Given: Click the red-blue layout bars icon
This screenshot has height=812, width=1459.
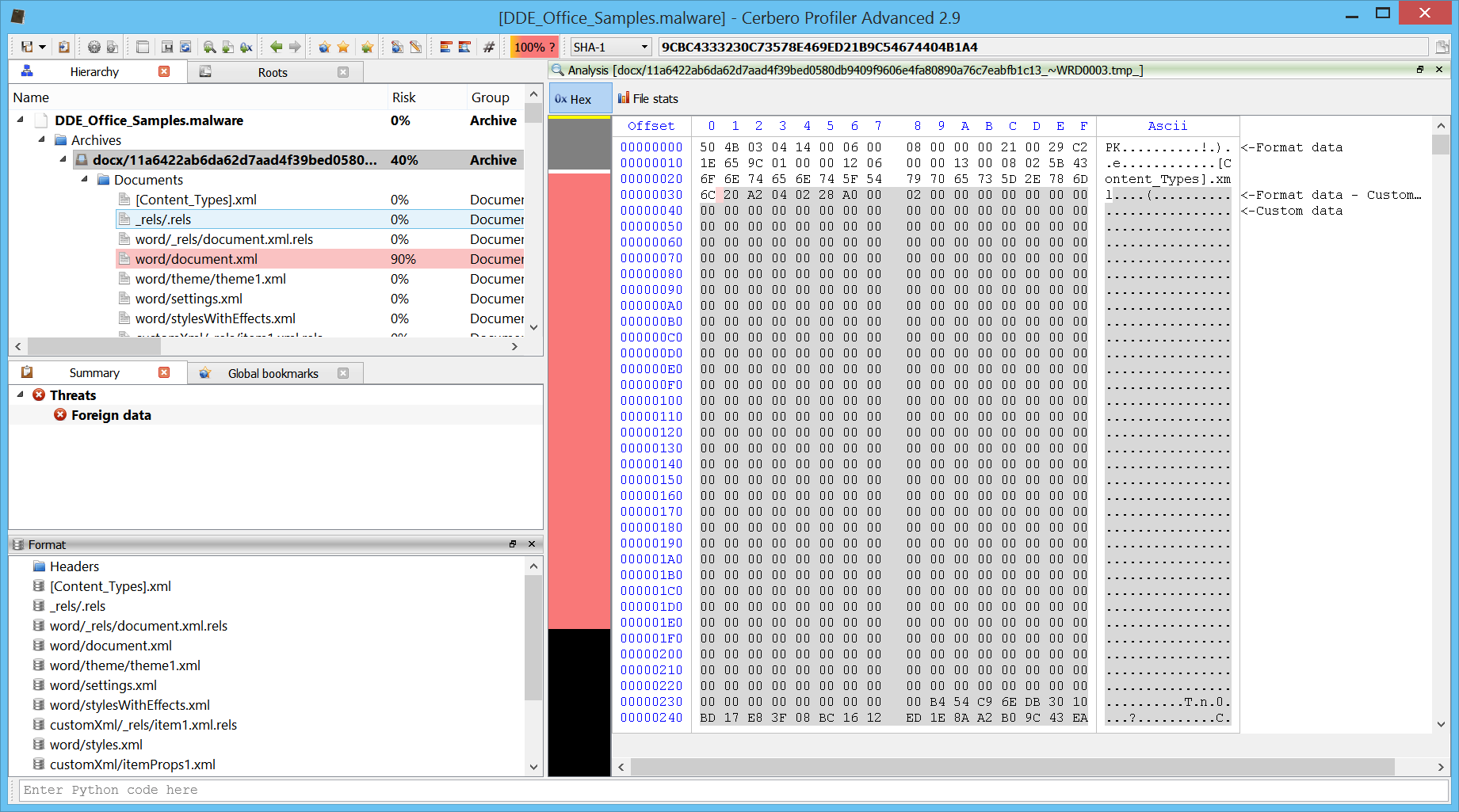Looking at the screenshot, I should [445, 47].
